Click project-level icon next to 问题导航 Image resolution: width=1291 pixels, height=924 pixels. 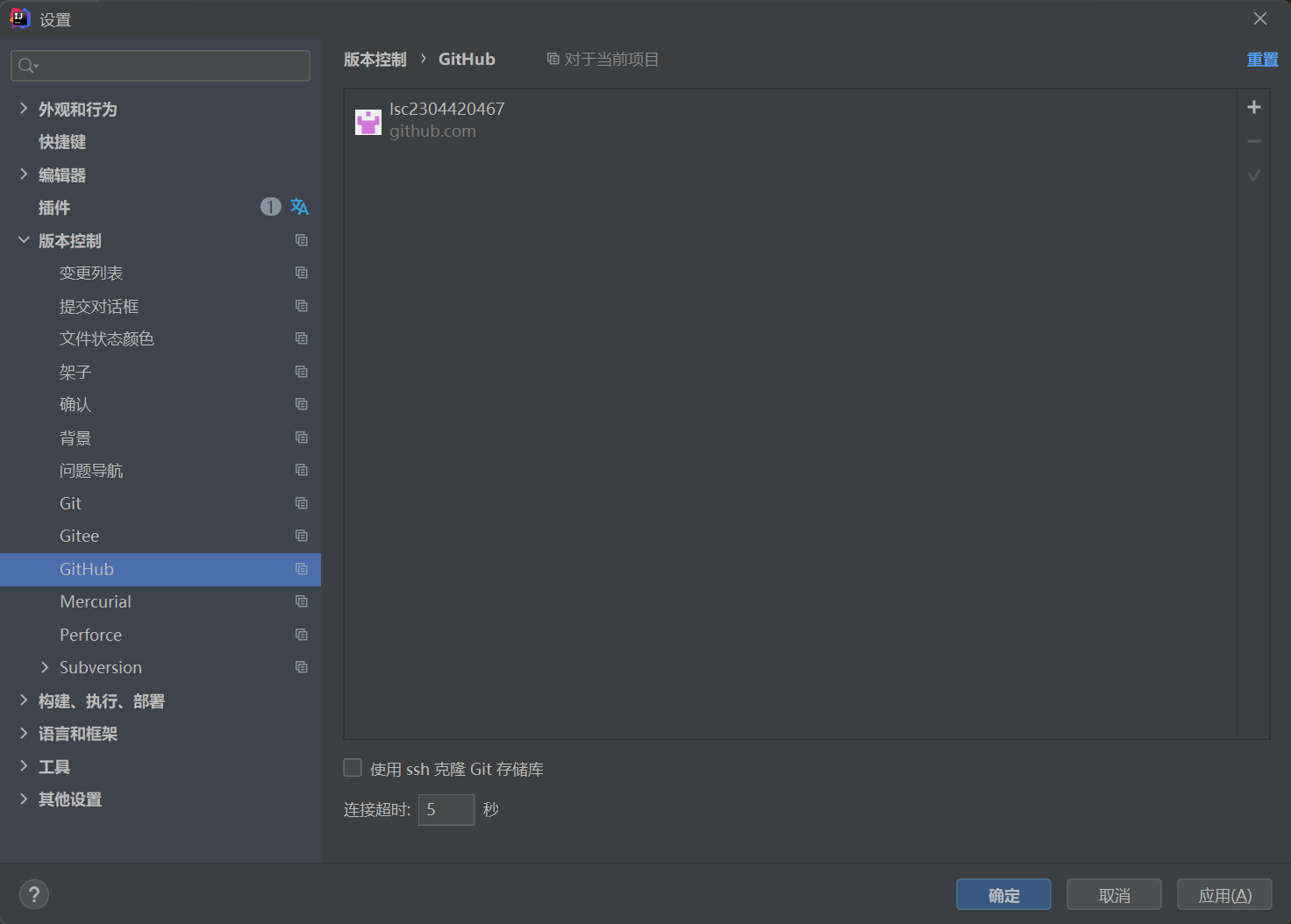click(x=302, y=470)
